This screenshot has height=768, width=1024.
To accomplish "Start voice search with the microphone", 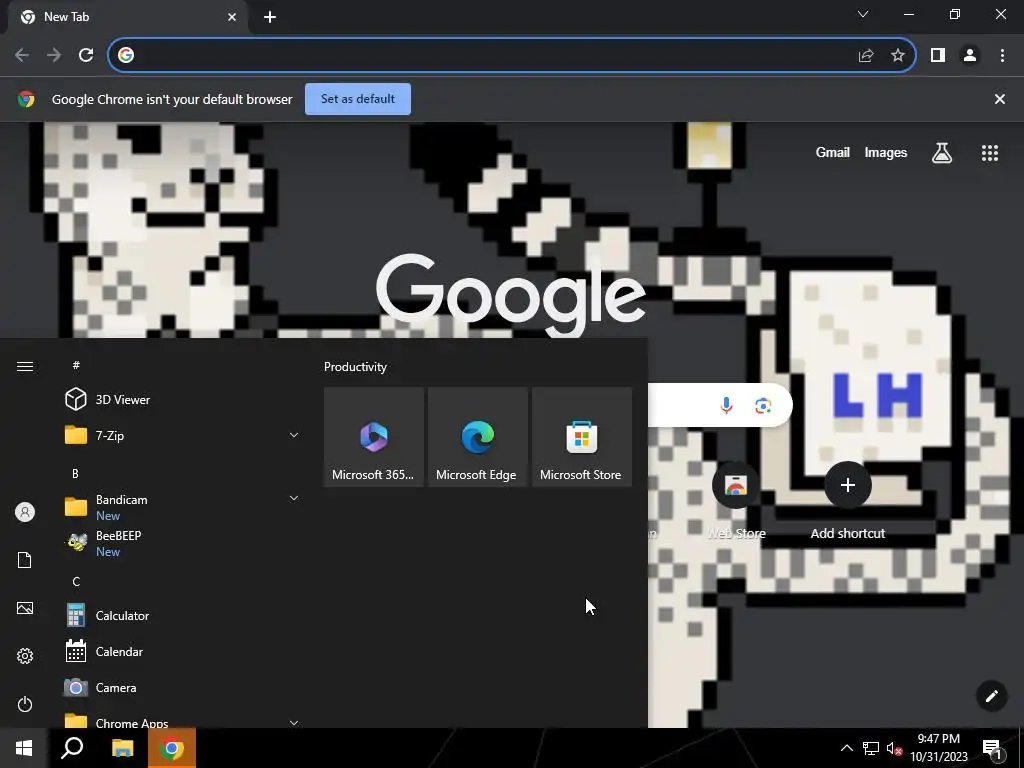I will [x=726, y=406].
